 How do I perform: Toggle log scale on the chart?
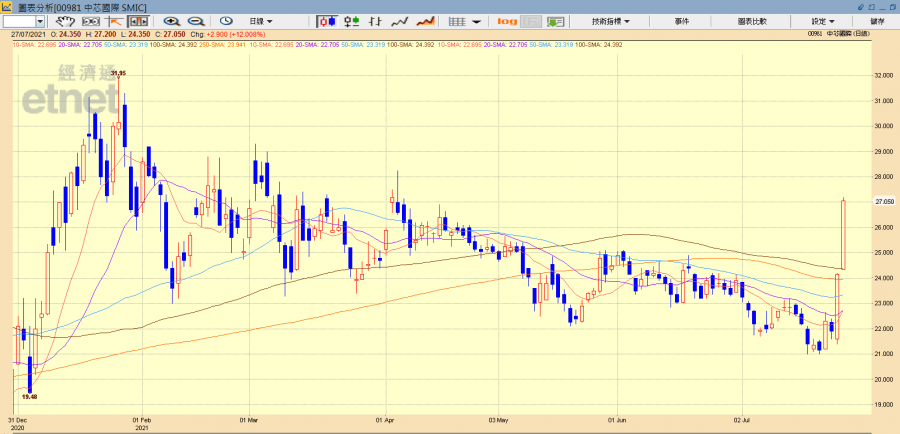pos(507,21)
